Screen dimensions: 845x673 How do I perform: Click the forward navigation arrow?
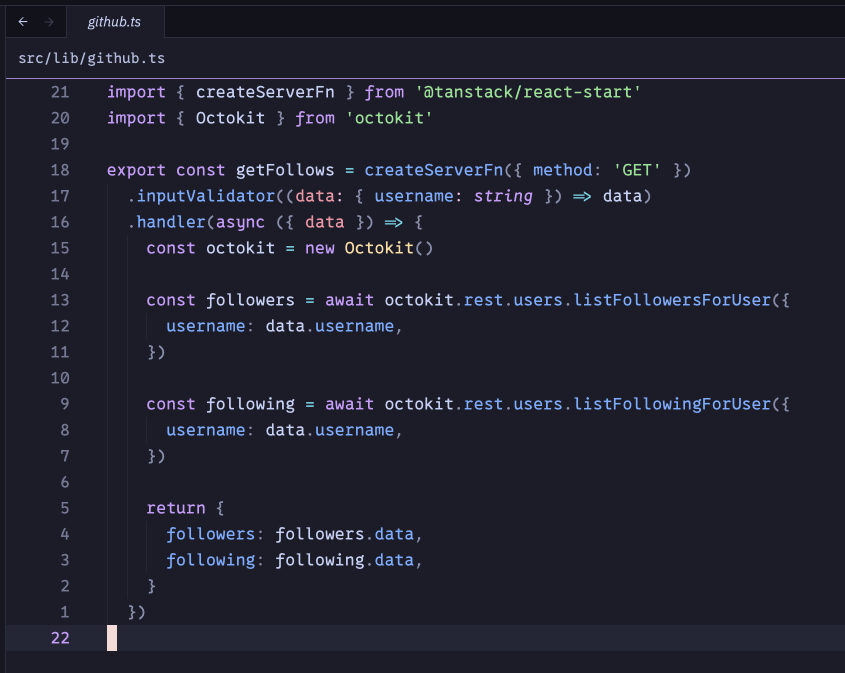[49, 21]
